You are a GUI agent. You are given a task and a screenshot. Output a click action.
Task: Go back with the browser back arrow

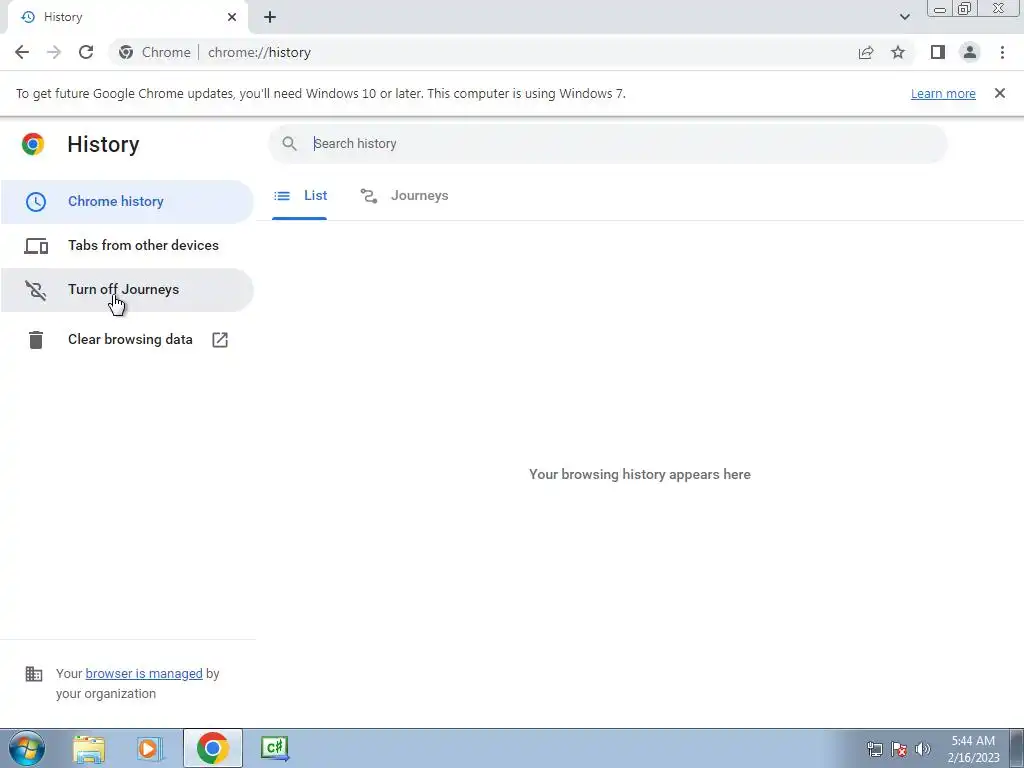pyautogui.click(x=22, y=52)
